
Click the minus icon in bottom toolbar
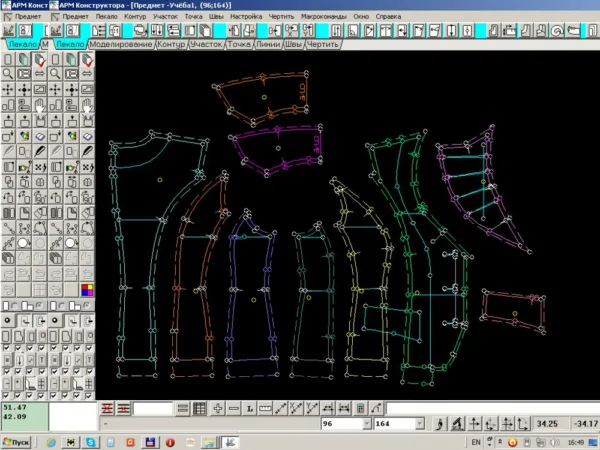point(233,409)
